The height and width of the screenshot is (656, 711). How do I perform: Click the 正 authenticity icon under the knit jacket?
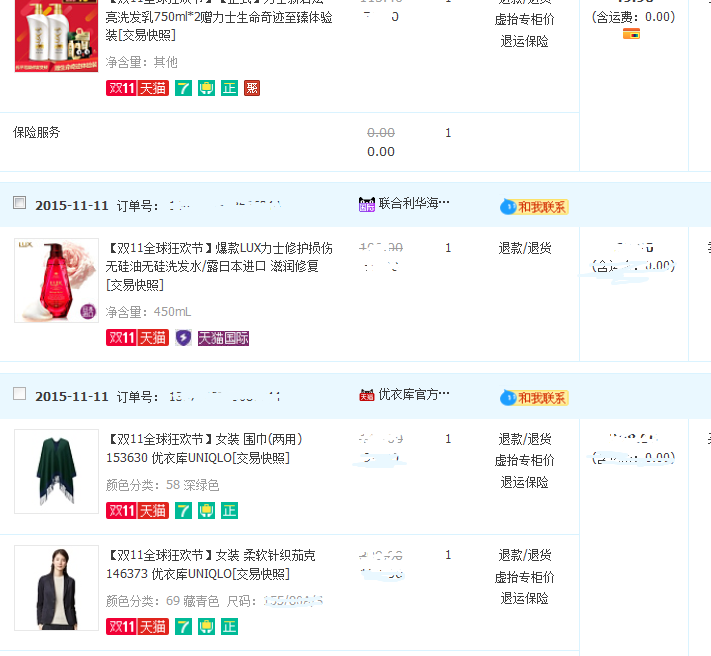tap(229, 627)
